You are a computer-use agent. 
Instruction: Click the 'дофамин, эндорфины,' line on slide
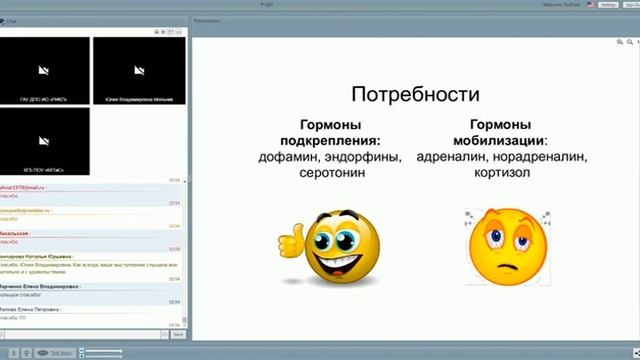[x=330, y=157]
